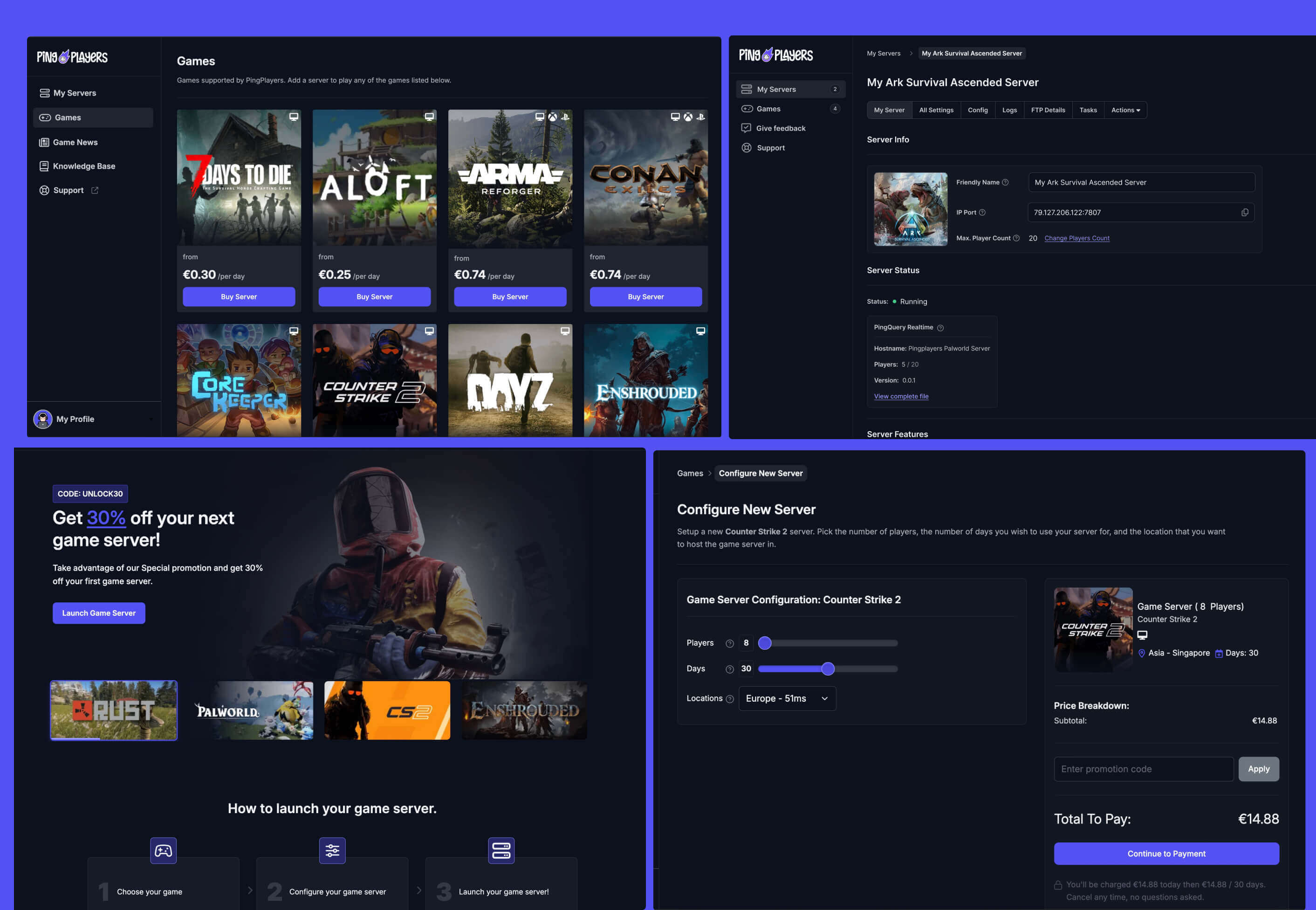1316x910 pixels.
Task: Expand the My Profile menu arrow
Action: (151, 419)
